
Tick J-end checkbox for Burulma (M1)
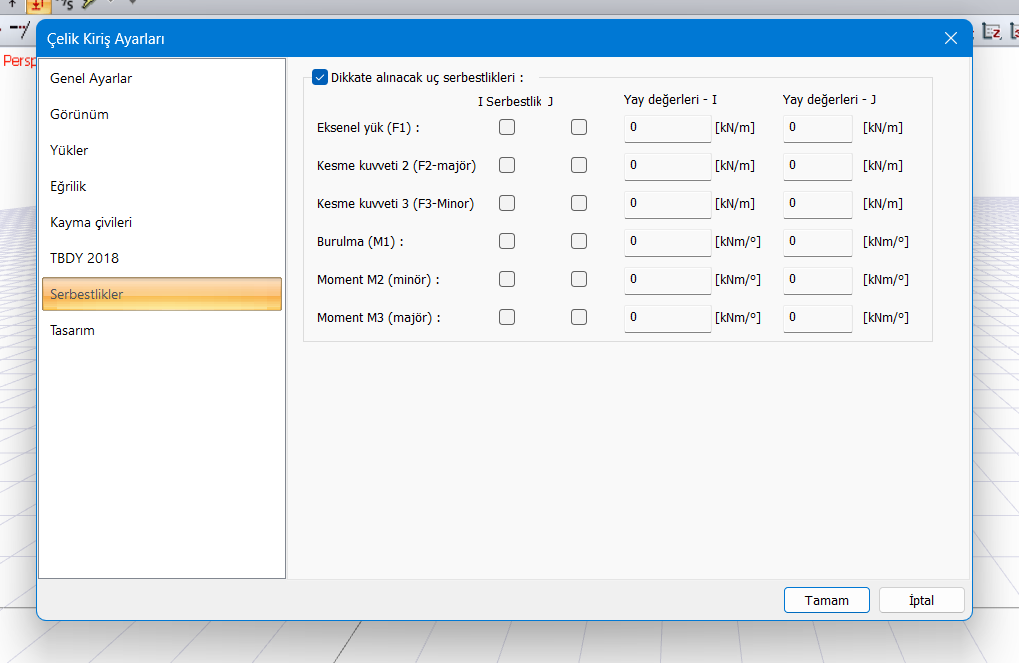pyautogui.click(x=579, y=241)
